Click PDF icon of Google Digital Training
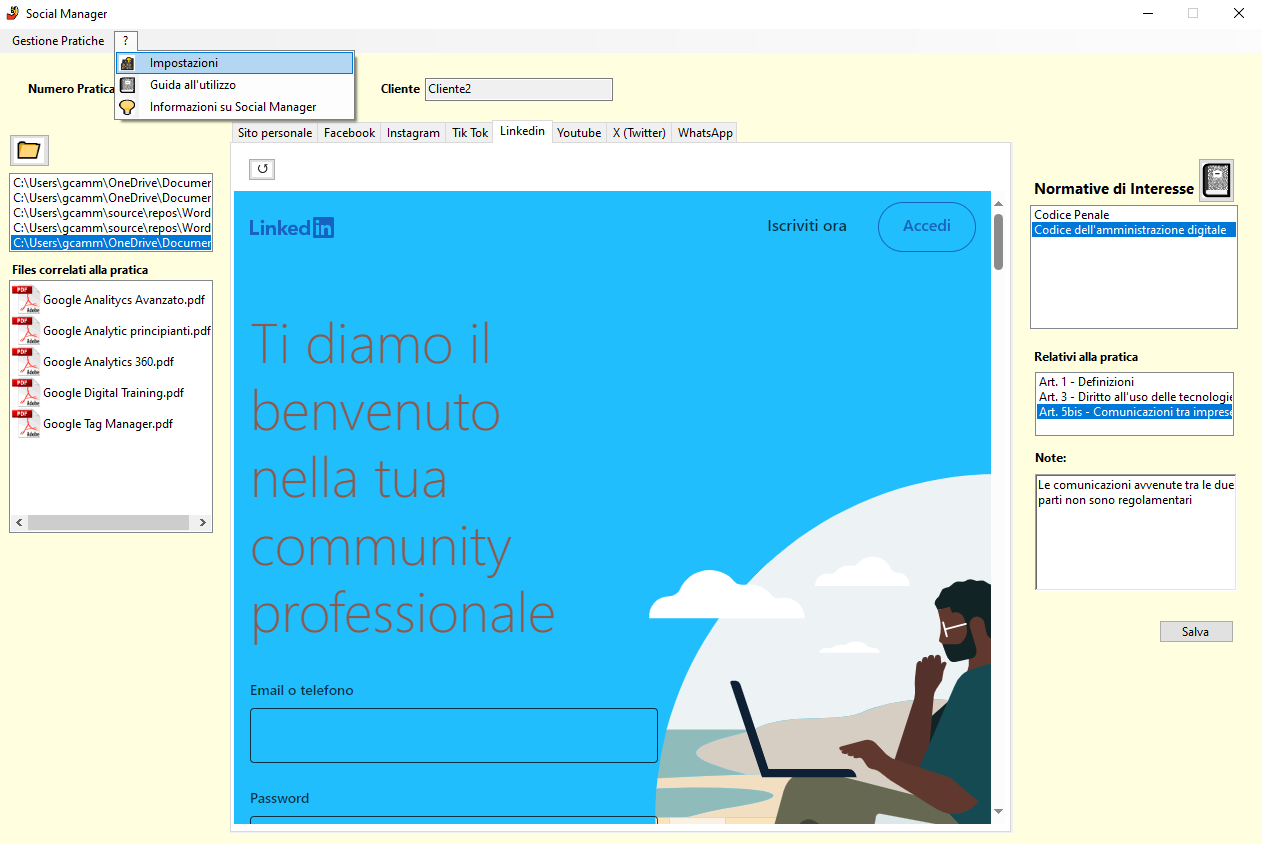The height and width of the screenshot is (844, 1262). (26, 392)
